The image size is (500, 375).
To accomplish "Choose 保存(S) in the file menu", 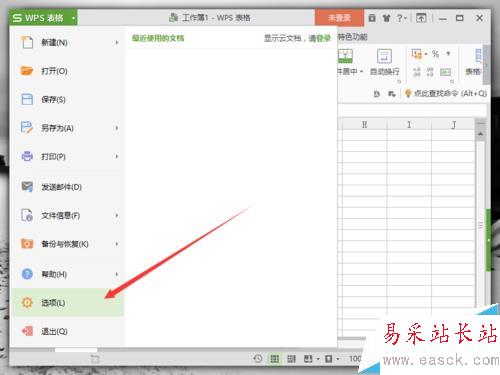I will (68, 99).
